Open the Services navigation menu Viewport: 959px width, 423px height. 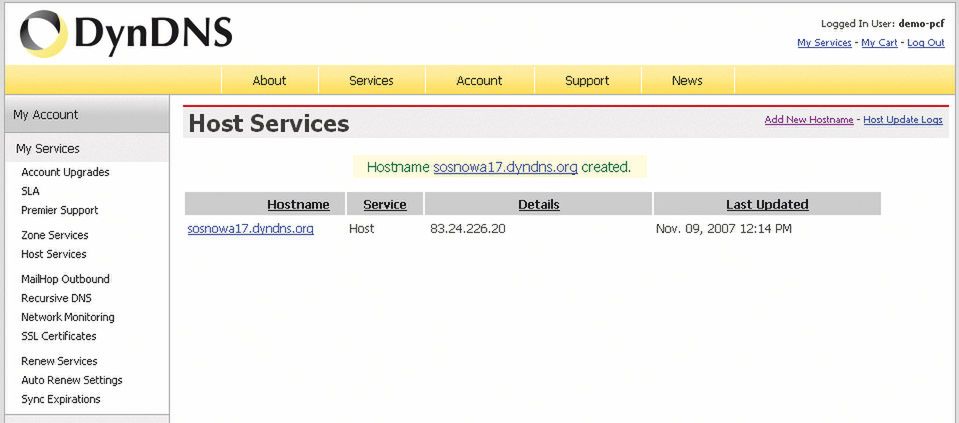pos(371,81)
